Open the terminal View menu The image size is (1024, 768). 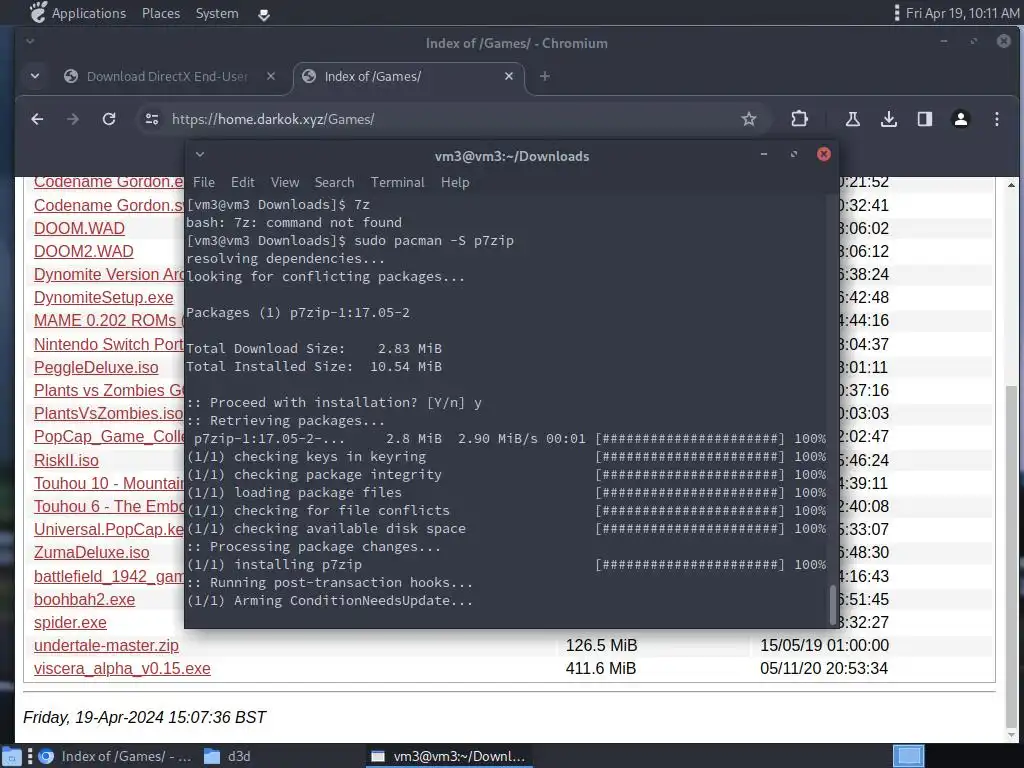pos(285,182)
